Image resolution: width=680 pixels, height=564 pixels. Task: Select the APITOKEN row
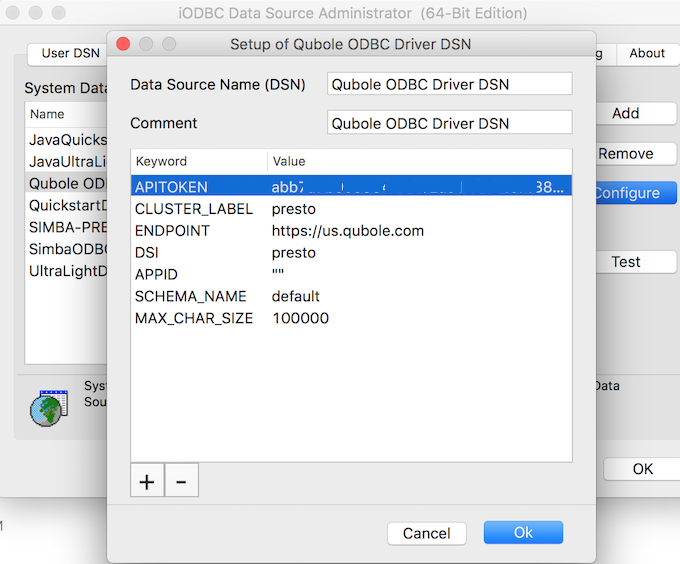click(351, 186)
